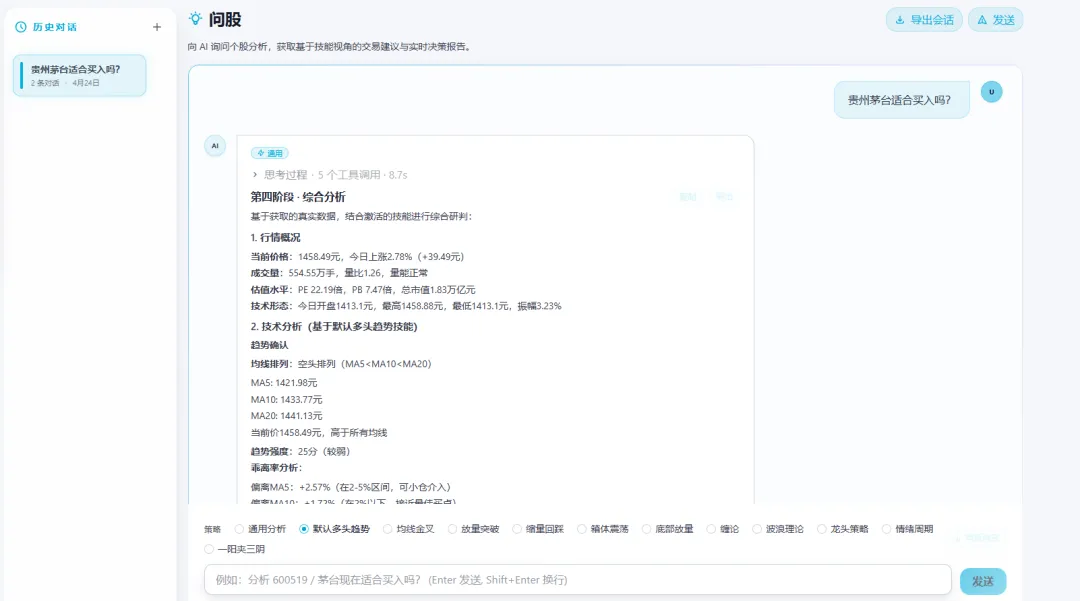Click the plus icon for new conversation

point(157,27)
